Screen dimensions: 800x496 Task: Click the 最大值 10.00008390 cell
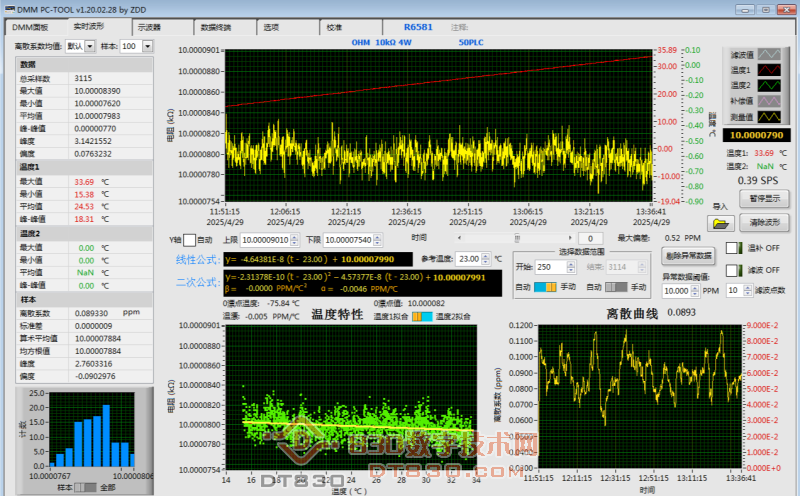[x=111, y=91]
